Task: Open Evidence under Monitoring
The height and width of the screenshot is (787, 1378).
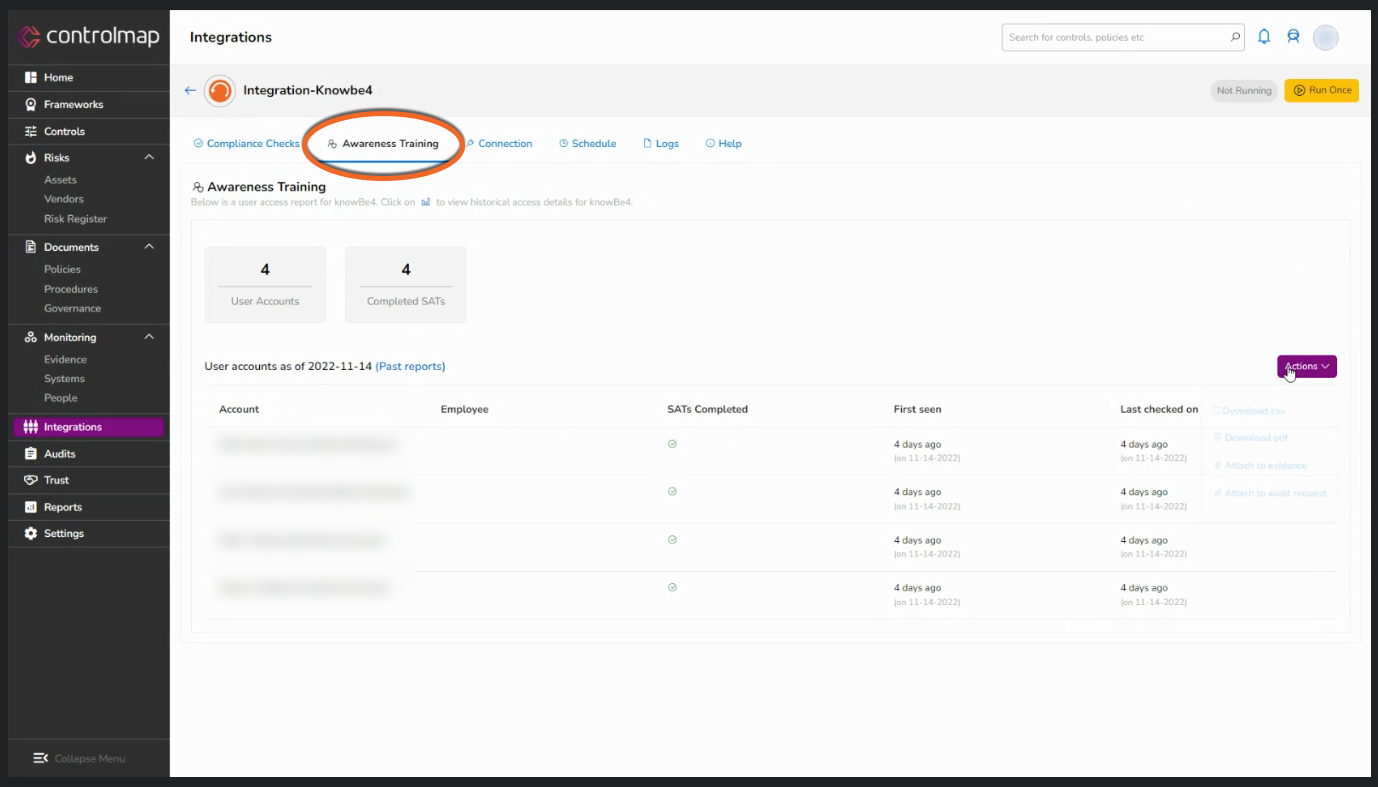Action: pos(65,359)
